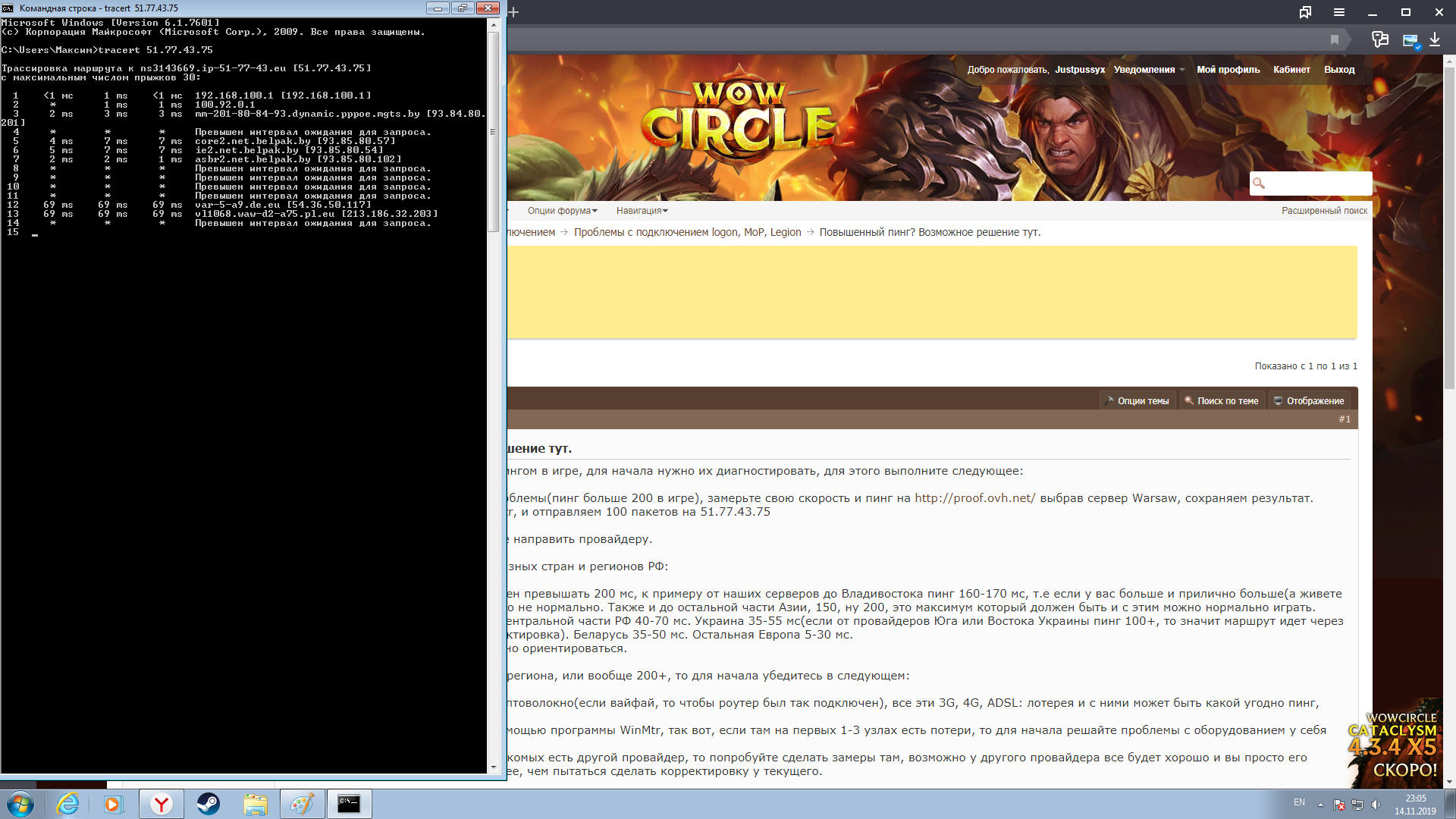Viewport: 1456px width, 819px height.
Task: Open a new browser tab
Action: (513, 12)
